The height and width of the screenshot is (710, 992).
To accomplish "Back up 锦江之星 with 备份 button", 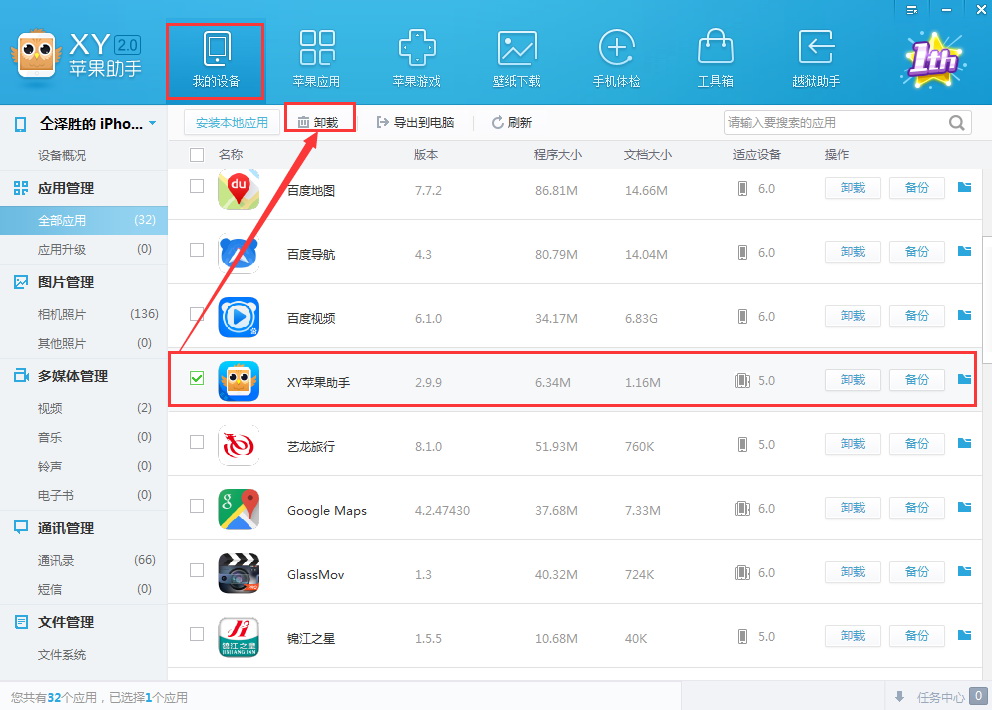I will [917, 636].
